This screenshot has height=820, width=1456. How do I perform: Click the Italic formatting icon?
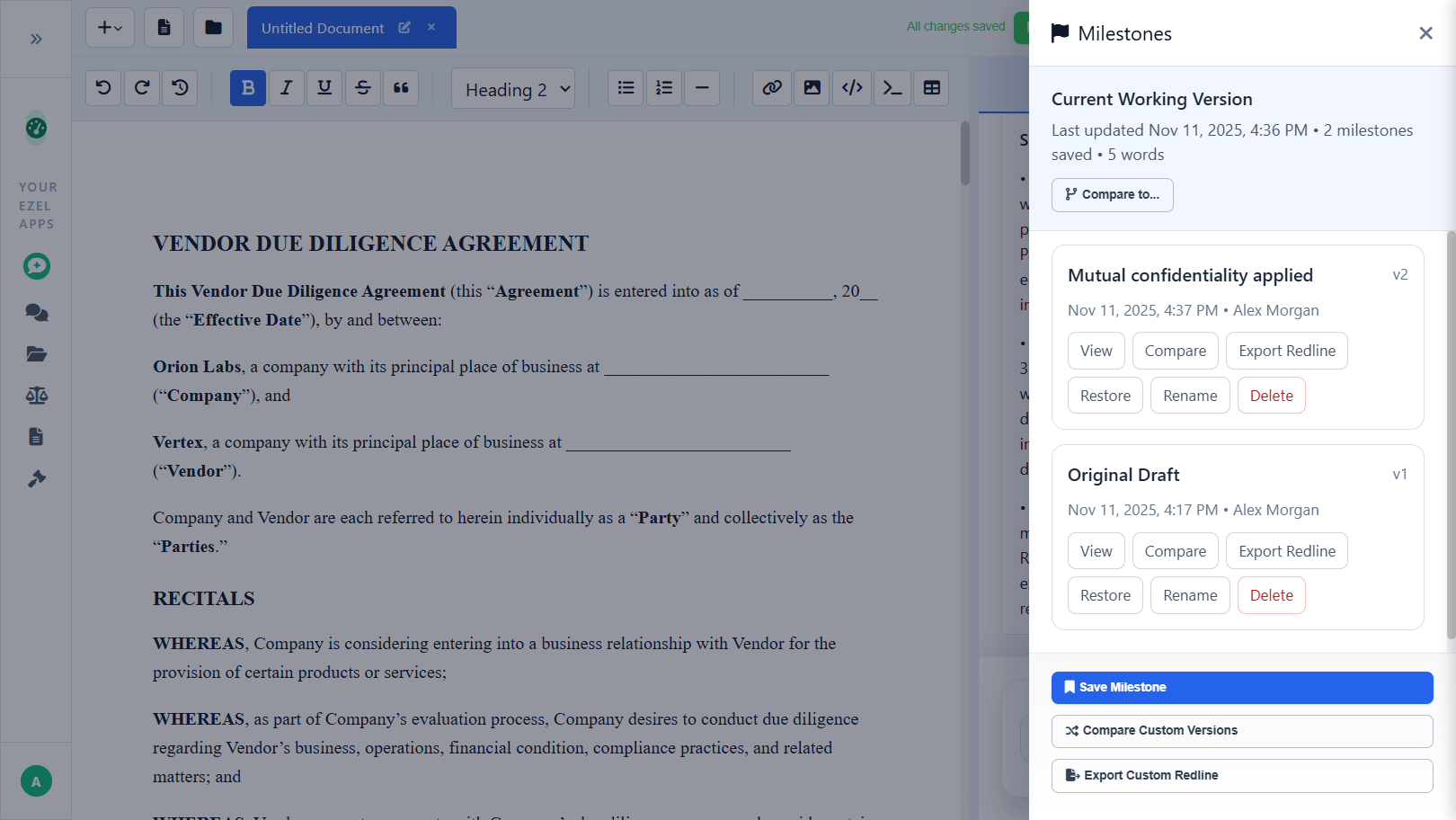coord(286,88)
